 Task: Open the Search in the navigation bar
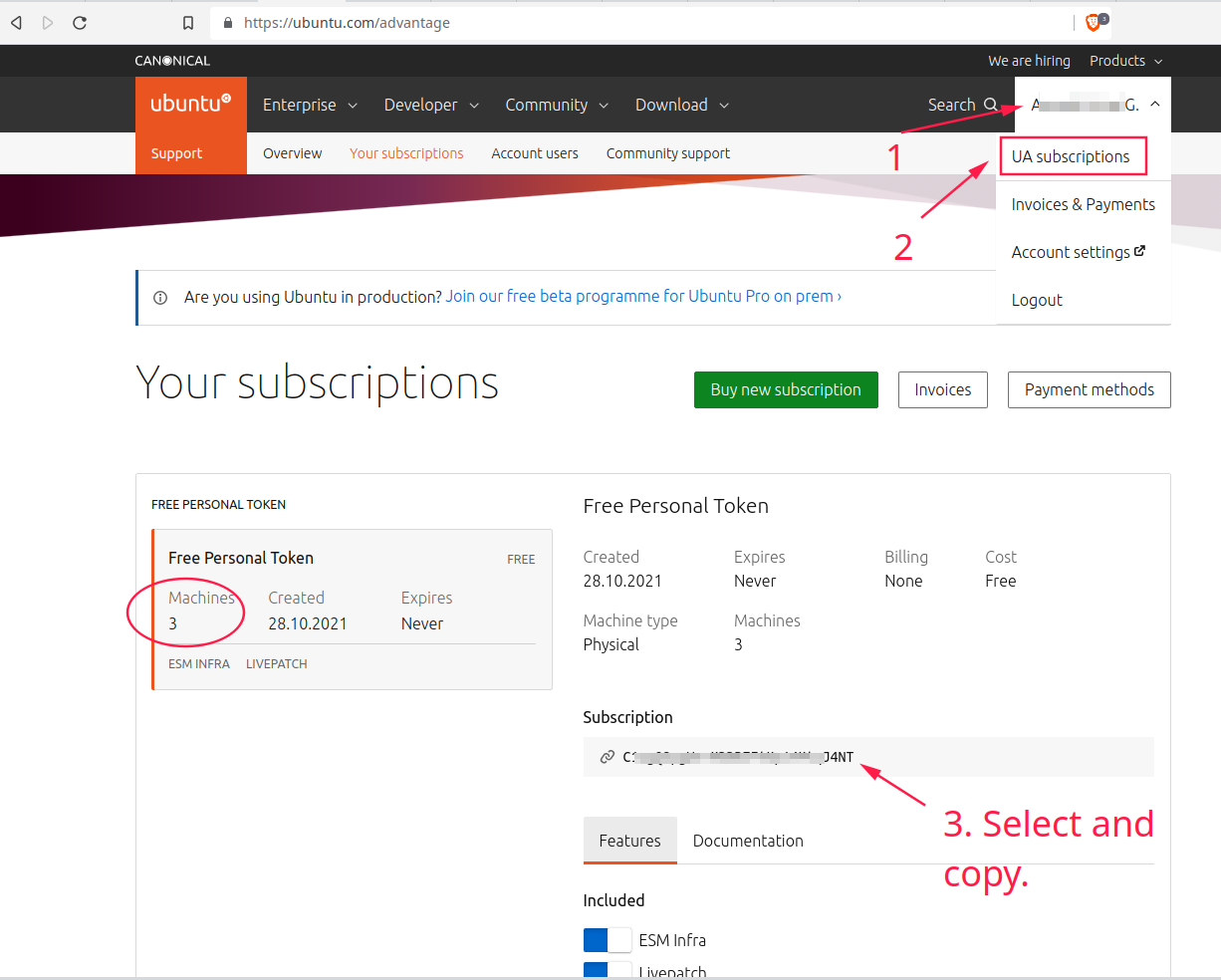962,105
